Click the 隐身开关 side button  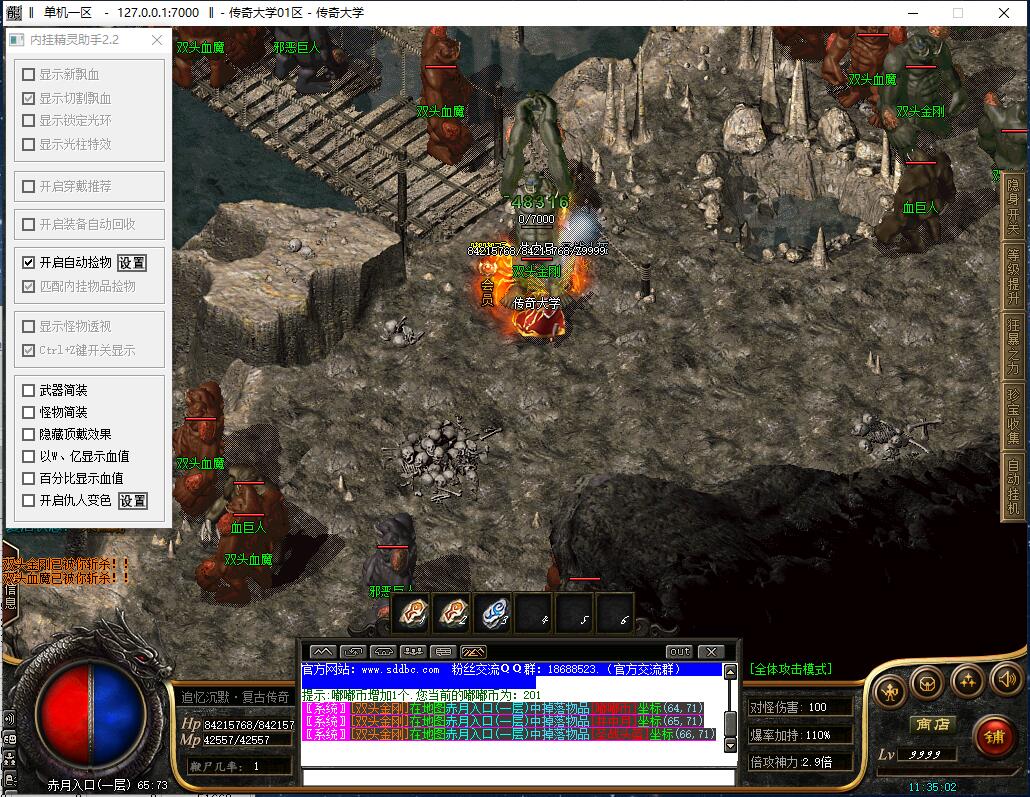(1014, 207)
